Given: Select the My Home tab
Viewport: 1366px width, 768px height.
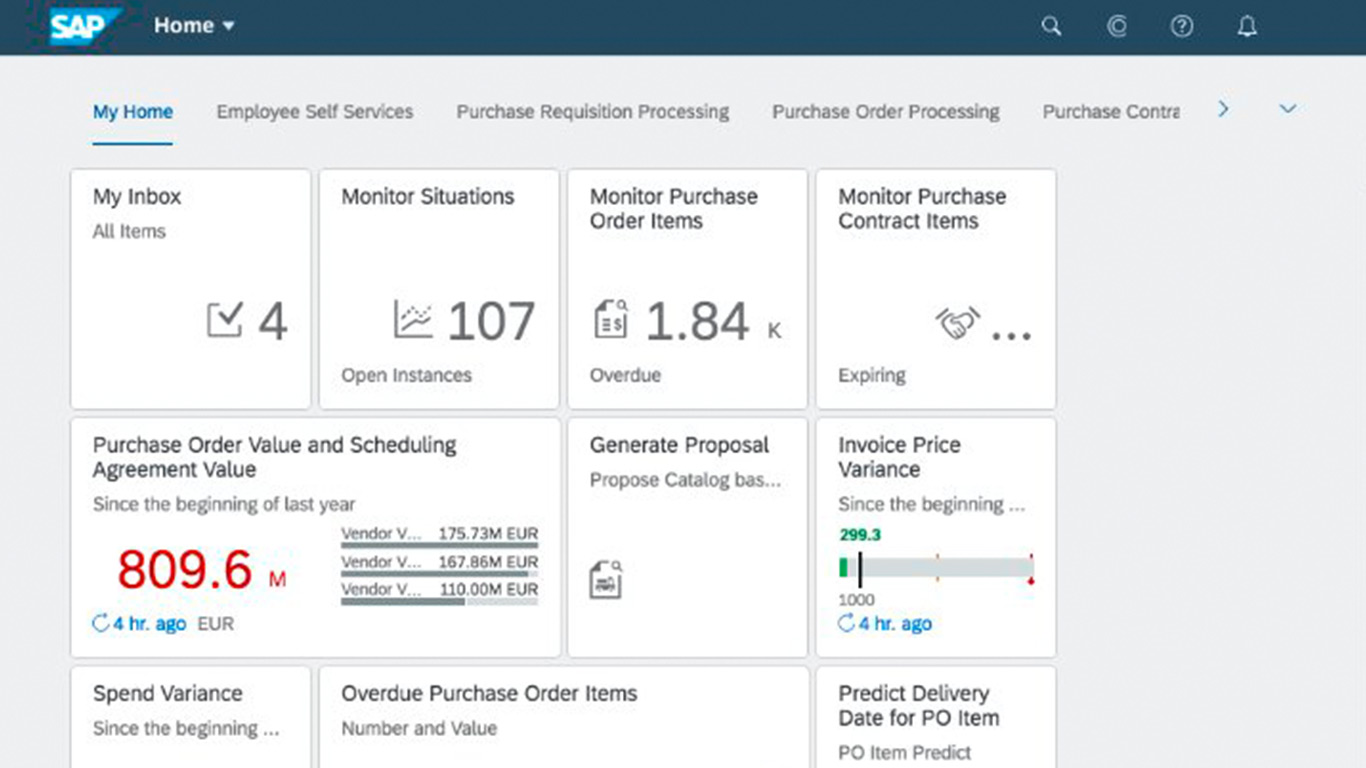Looking at the screenshot, I should point(133,112).
